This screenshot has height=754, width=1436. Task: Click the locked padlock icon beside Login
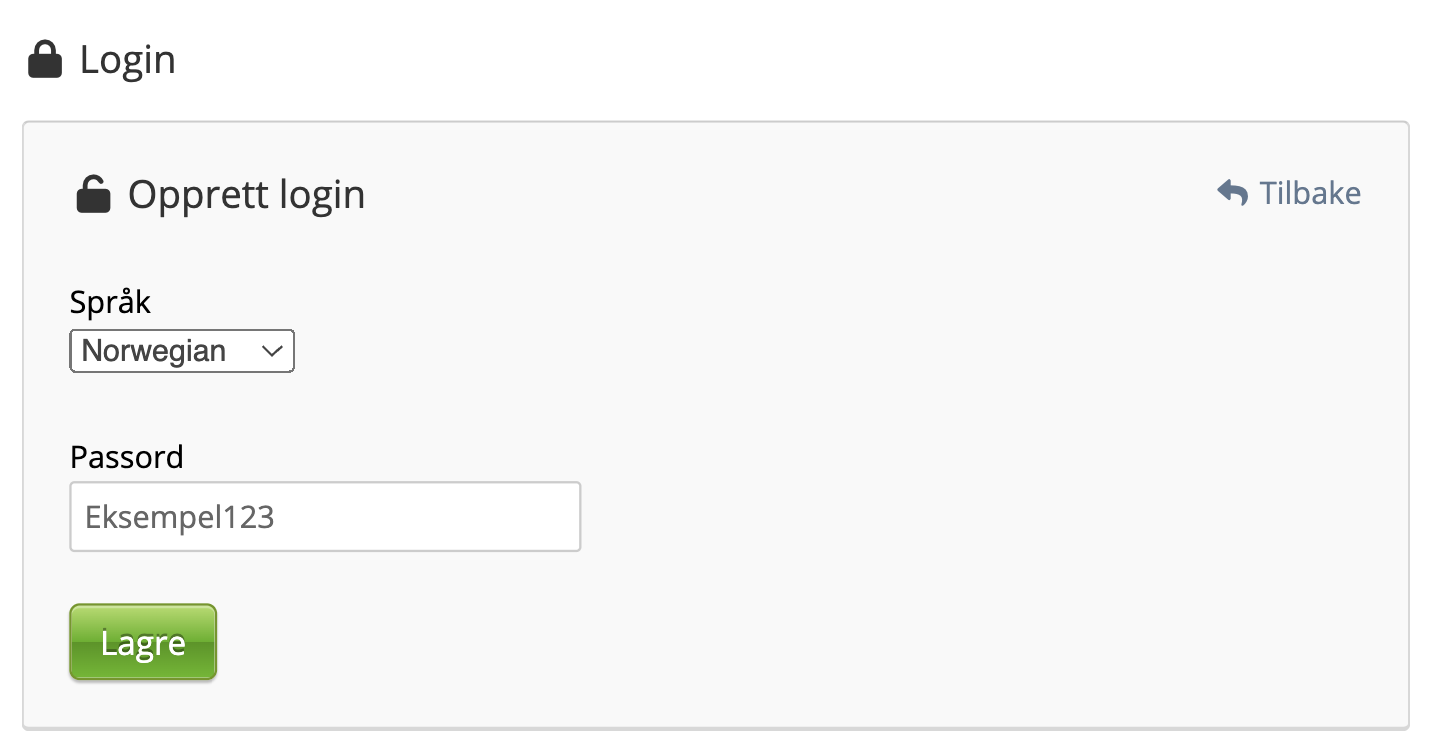coord(44,61)
